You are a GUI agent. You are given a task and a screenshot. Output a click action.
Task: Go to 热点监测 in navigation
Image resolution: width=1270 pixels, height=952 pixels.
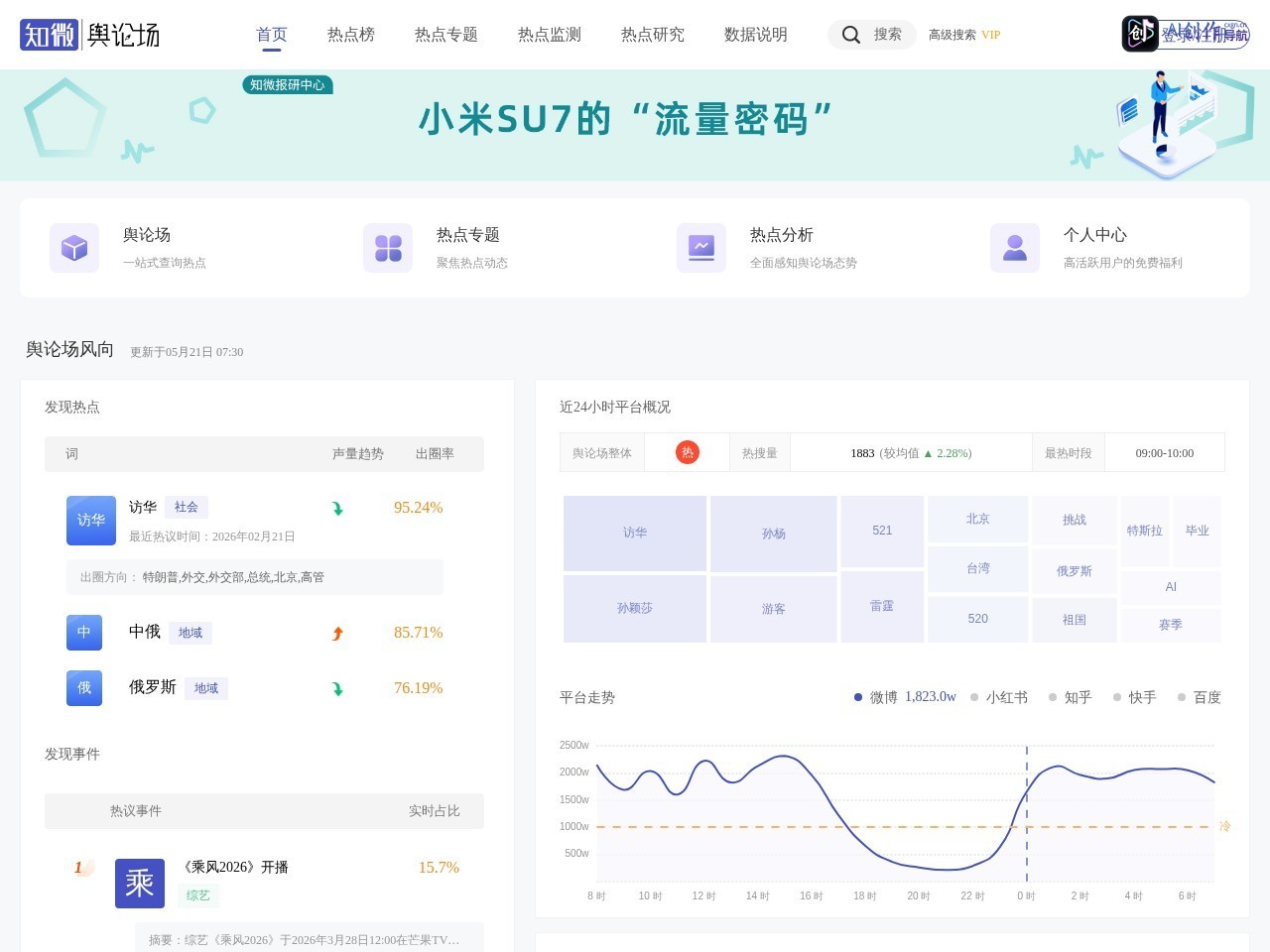(550, 35)
